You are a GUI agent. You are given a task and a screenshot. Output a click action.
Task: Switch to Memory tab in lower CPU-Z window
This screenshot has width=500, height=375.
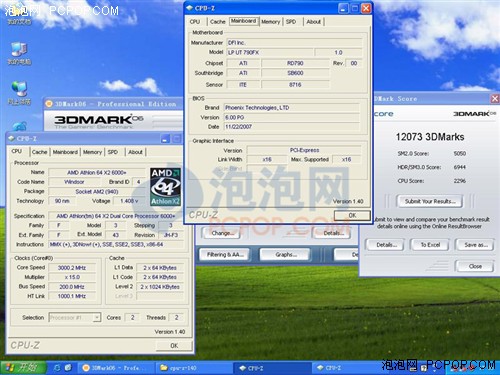click(x=92, y=152)
